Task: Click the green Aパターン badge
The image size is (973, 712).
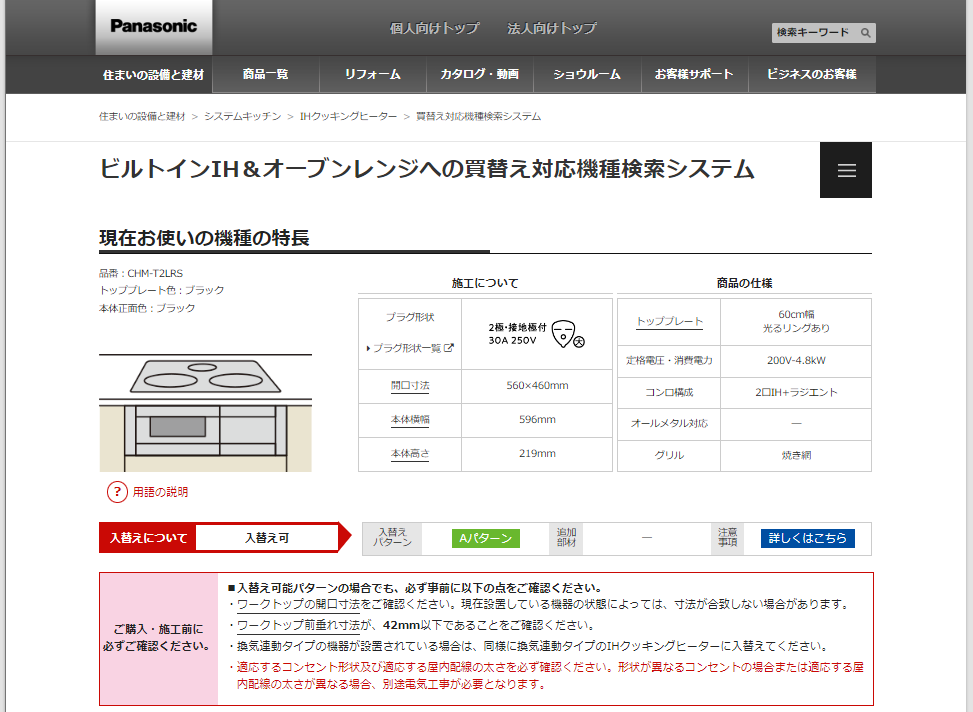Action: pos(486,538)
